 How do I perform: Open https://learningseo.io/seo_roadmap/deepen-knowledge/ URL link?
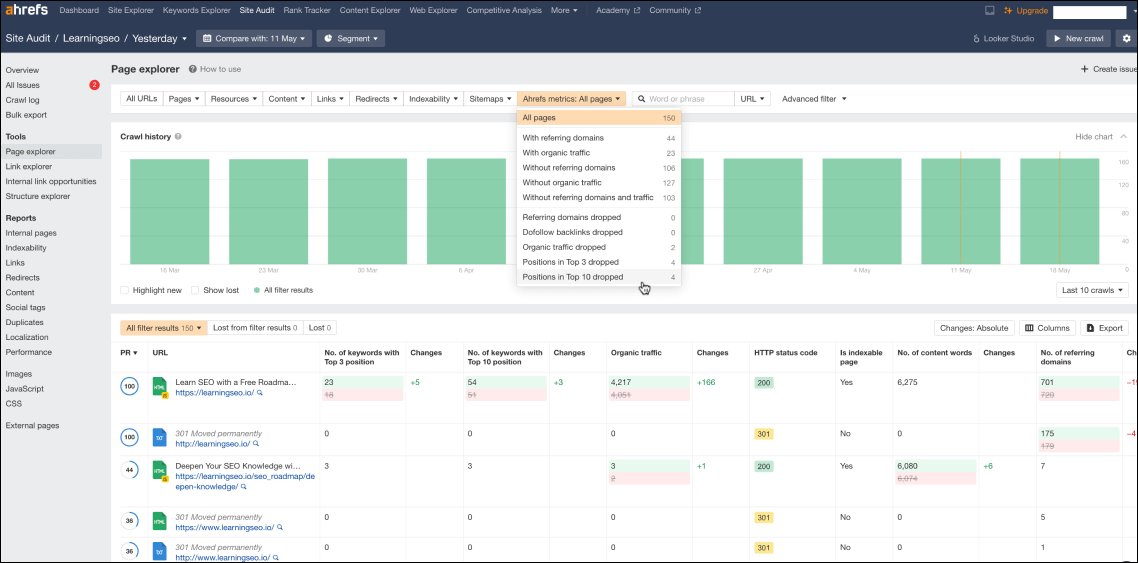(245, 482)
